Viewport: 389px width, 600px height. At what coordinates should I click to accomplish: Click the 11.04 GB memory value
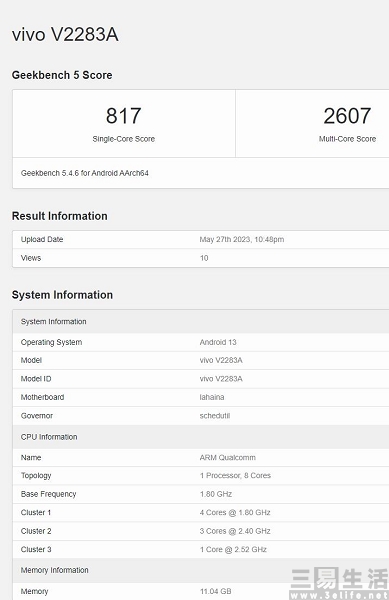pos(215,592)
